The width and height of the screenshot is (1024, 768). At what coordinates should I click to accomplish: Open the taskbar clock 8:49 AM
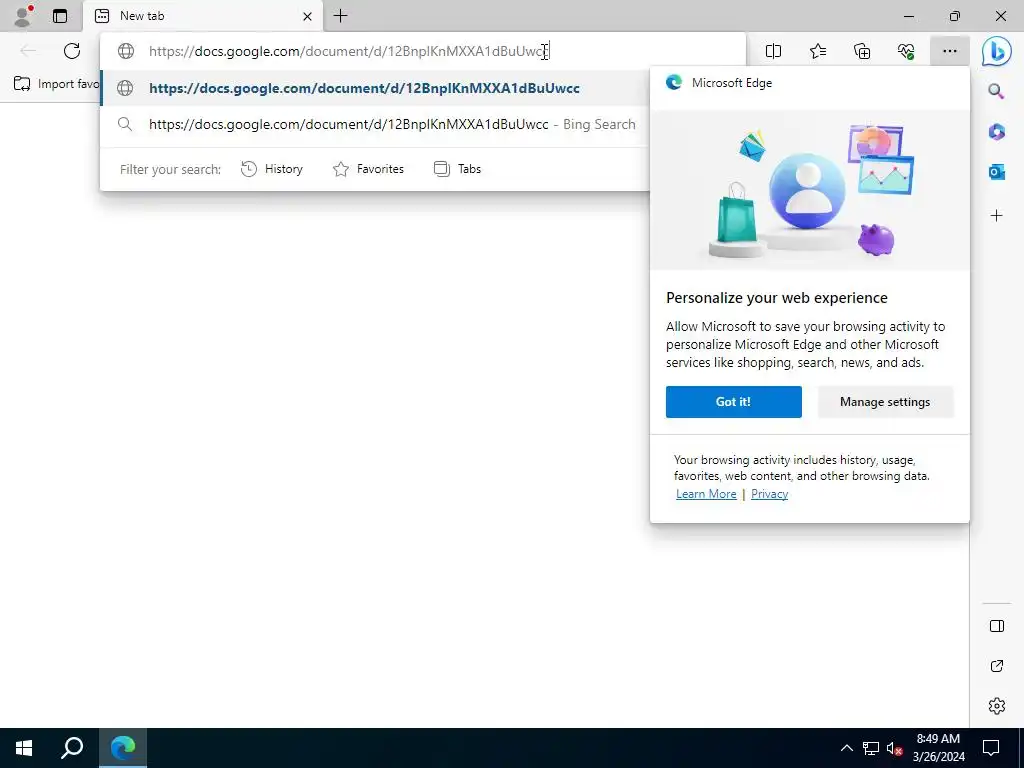(938, 748)
